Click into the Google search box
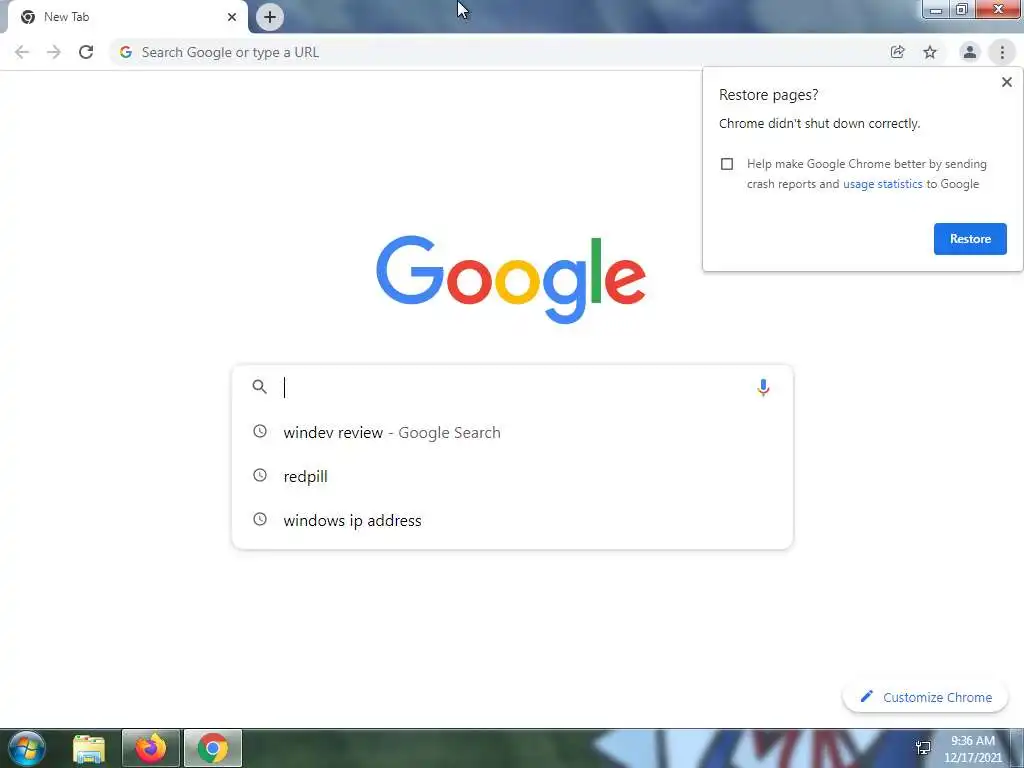This screenshot has height=768, width=1024. [513, 387]
